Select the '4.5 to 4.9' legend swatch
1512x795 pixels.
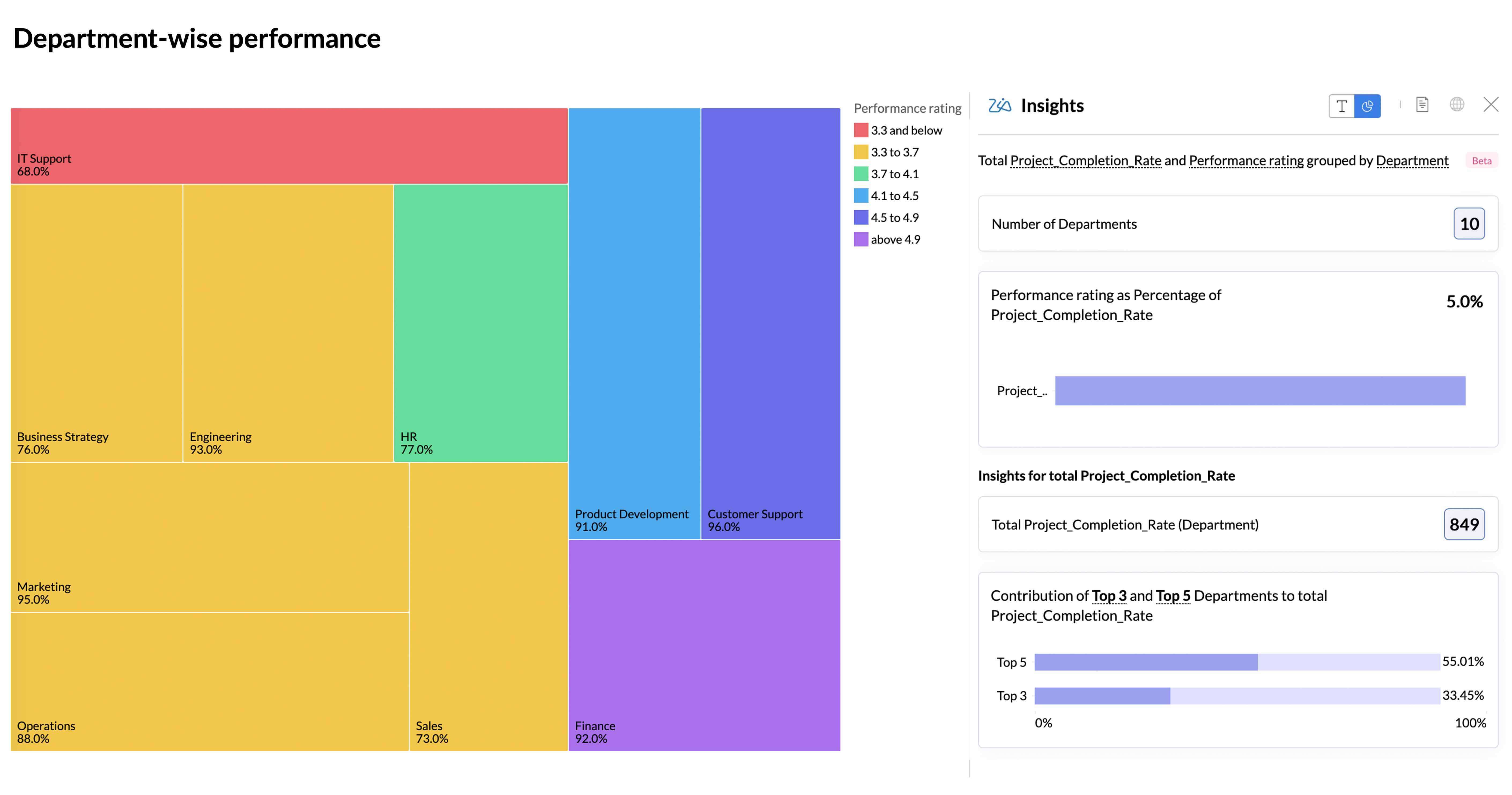point(861,218)
